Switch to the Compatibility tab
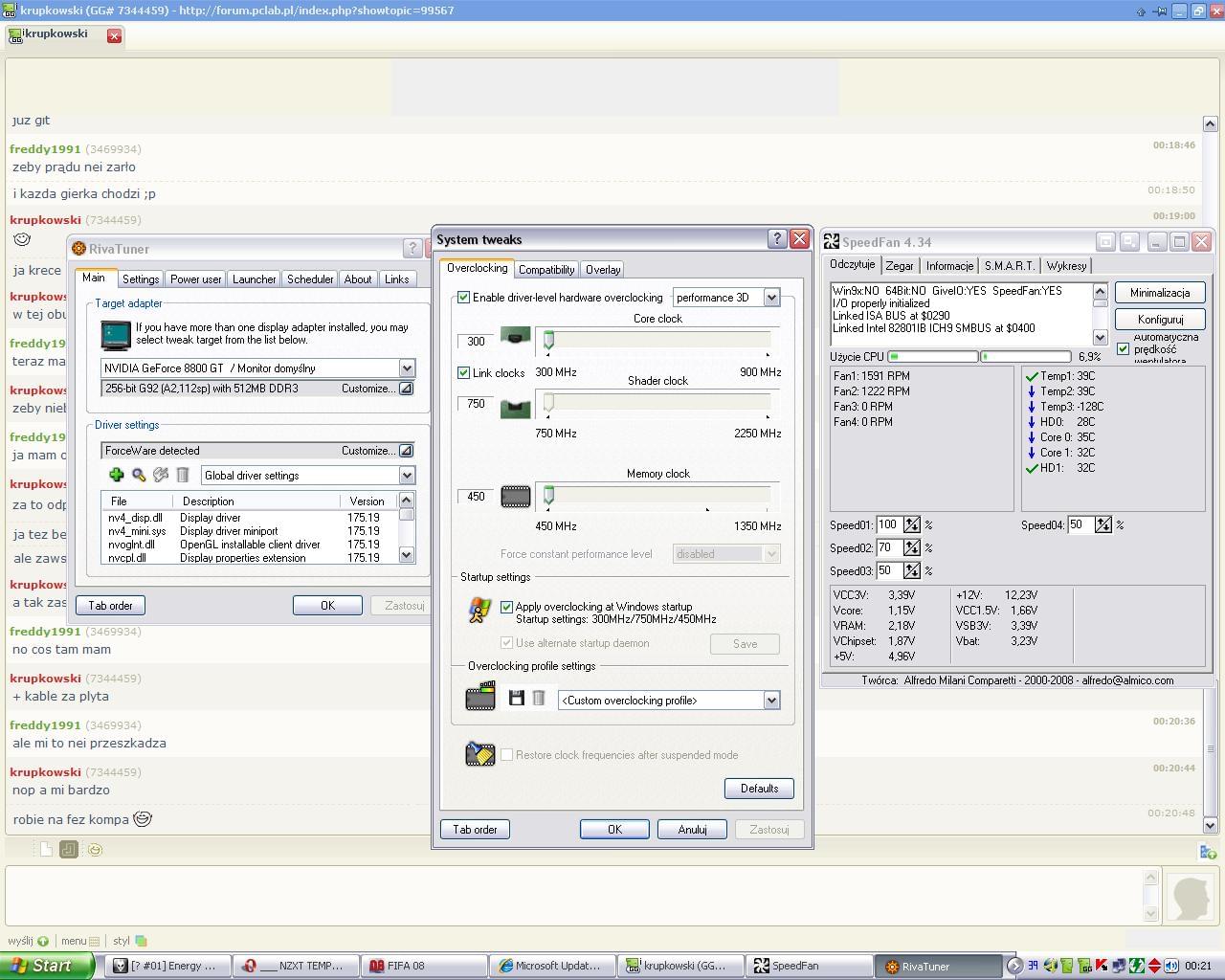Screen dimensions: 1225x980 click(546, 270)
